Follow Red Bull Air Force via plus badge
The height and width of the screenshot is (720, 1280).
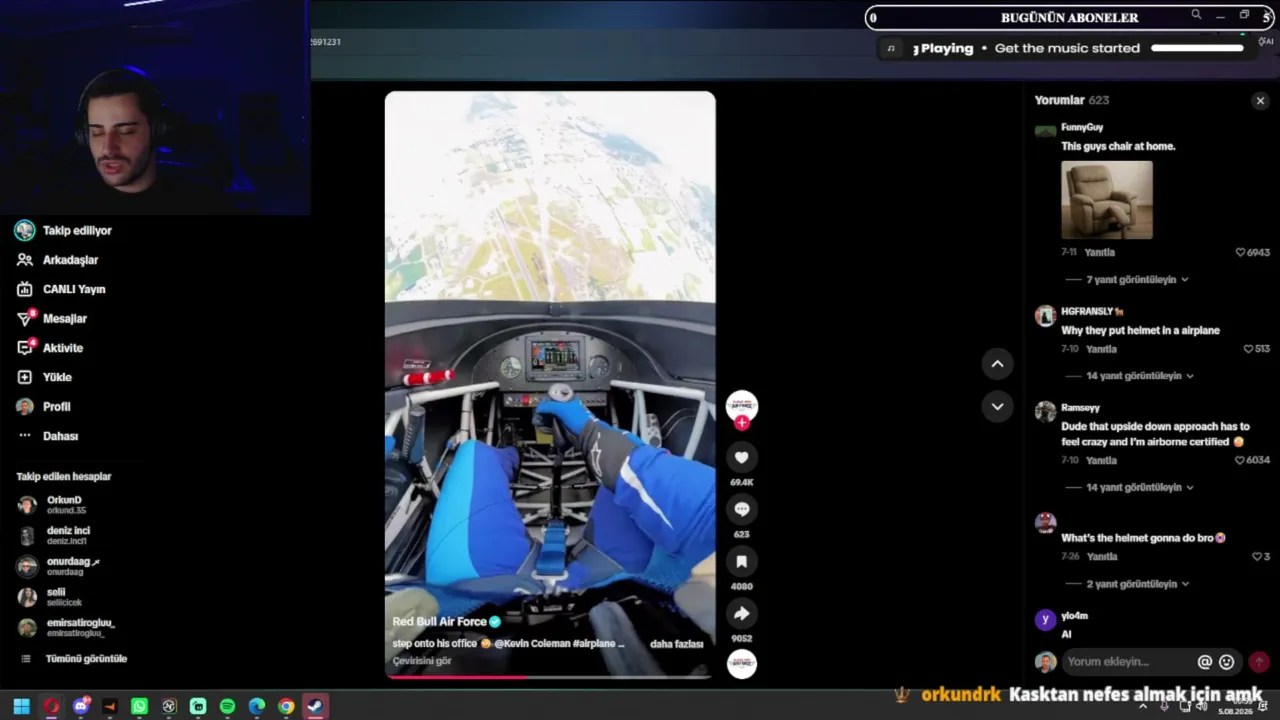point(741,423)
